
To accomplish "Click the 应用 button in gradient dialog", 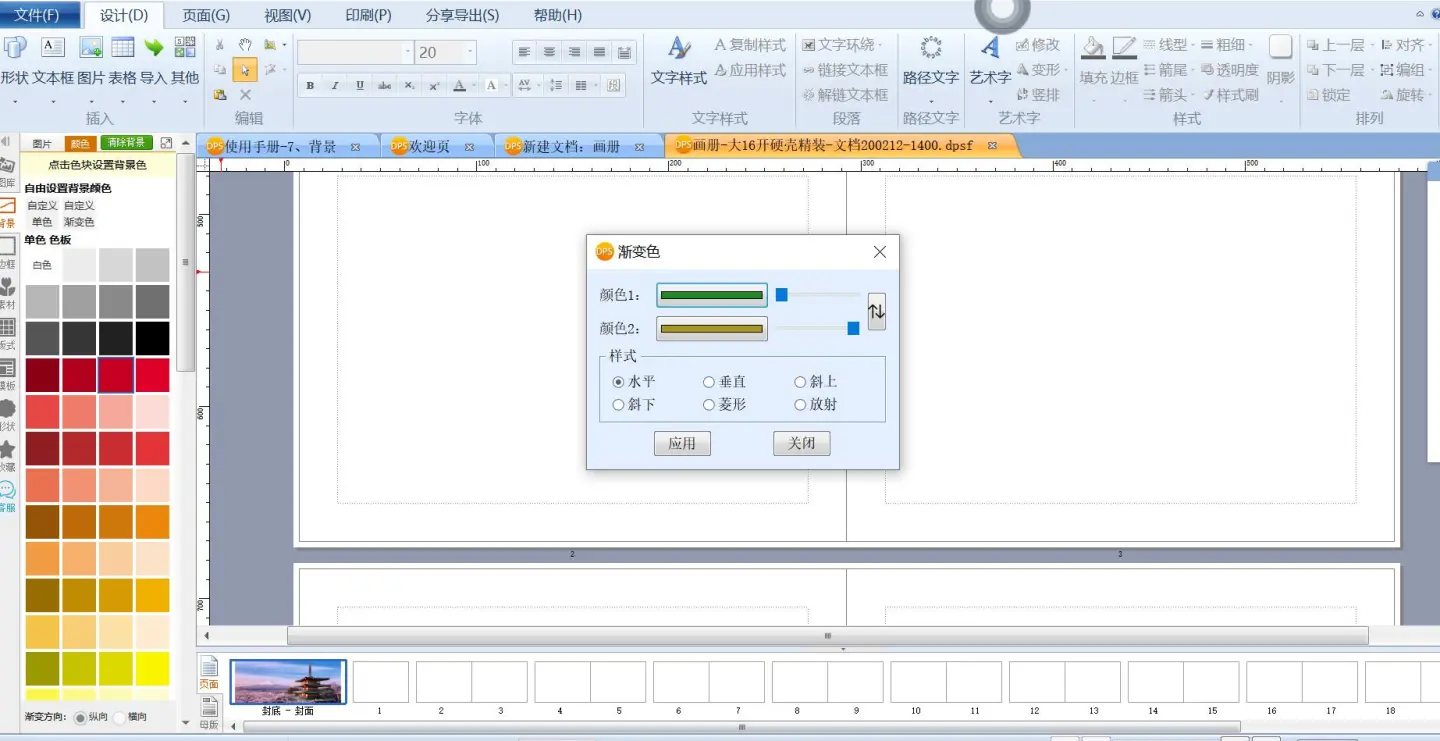I will pos(682,443).
